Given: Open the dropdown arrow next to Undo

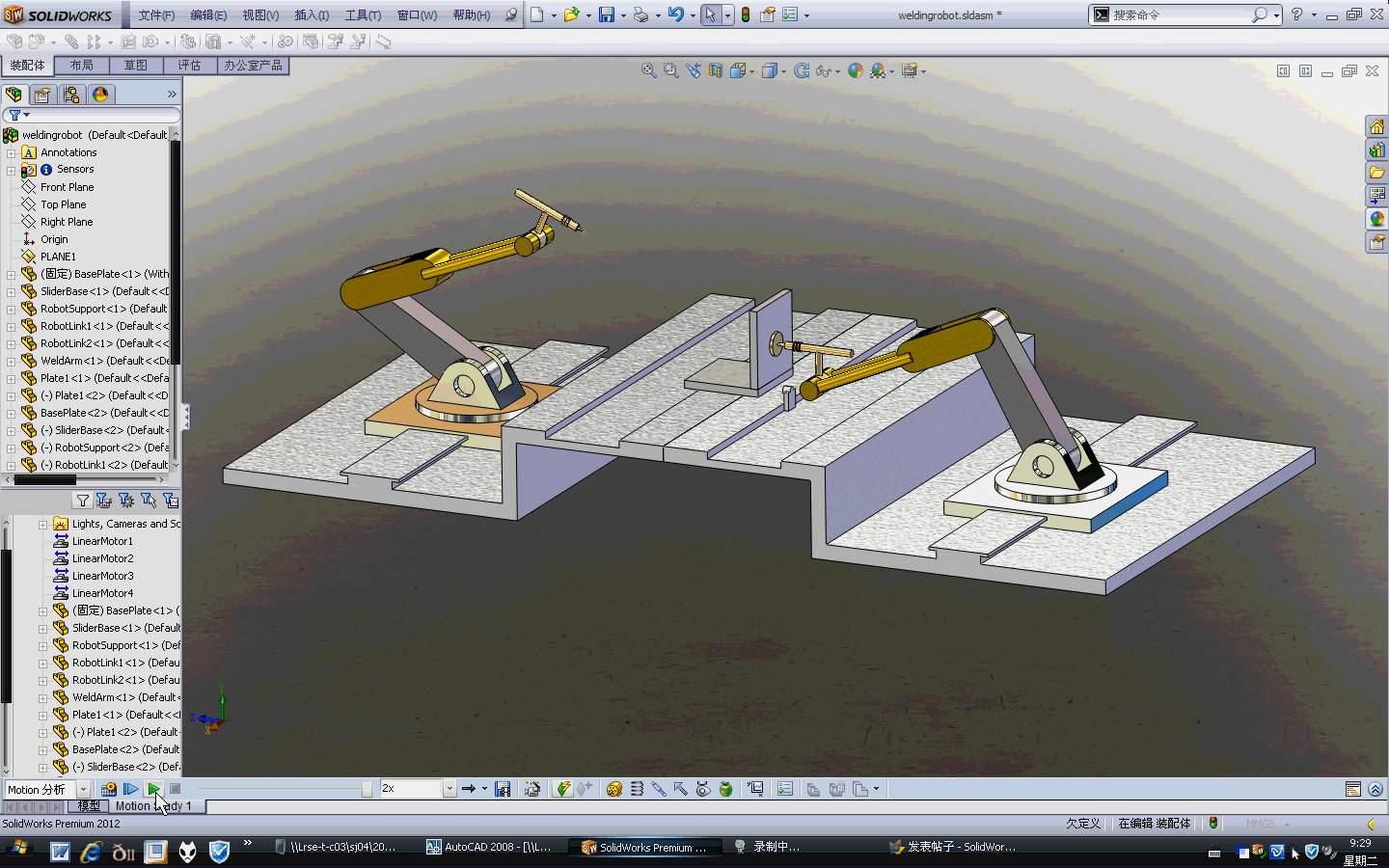Looking at the screenshot, I should pos(693,15).
